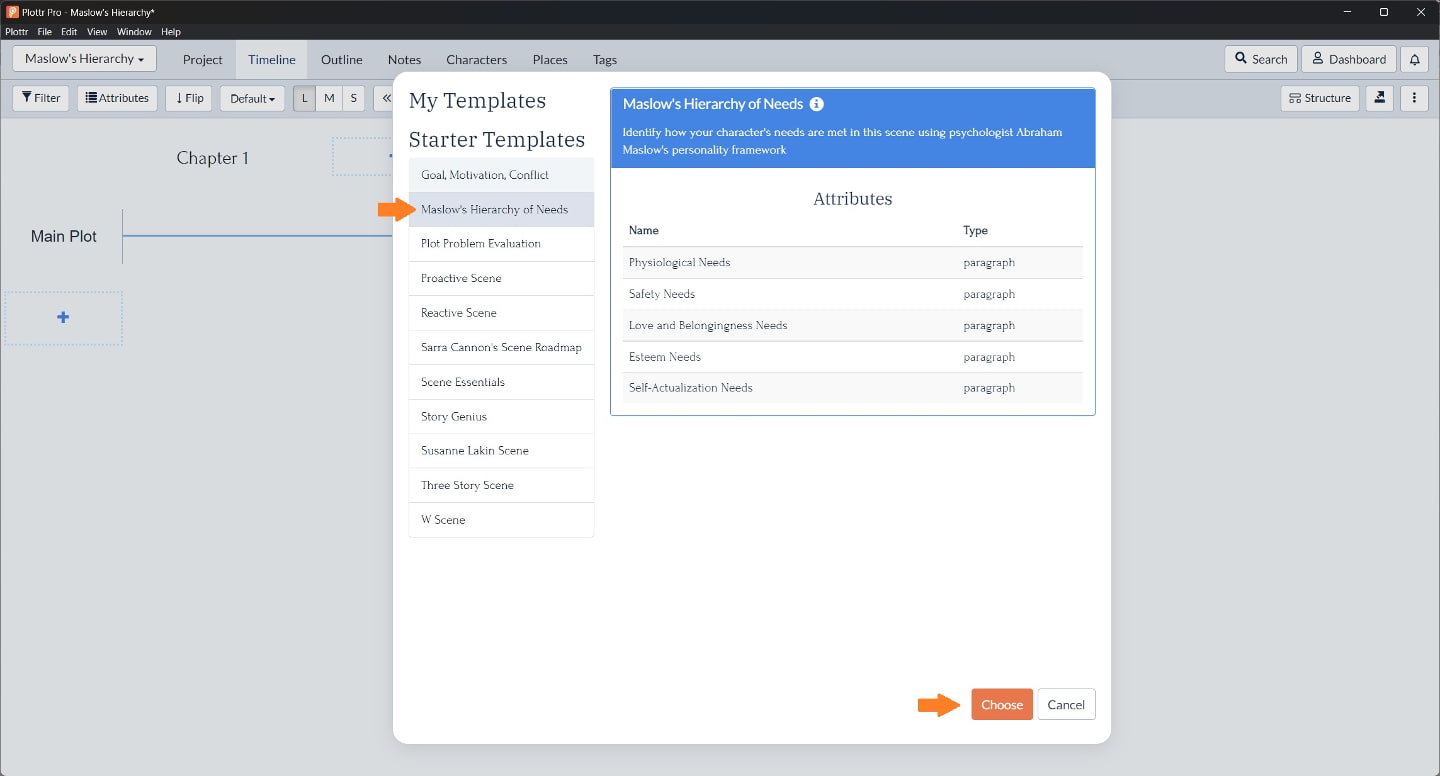This screenshot has height=776, width=1440.
Task: Select Story Genius template
Action: pos(501,416)
